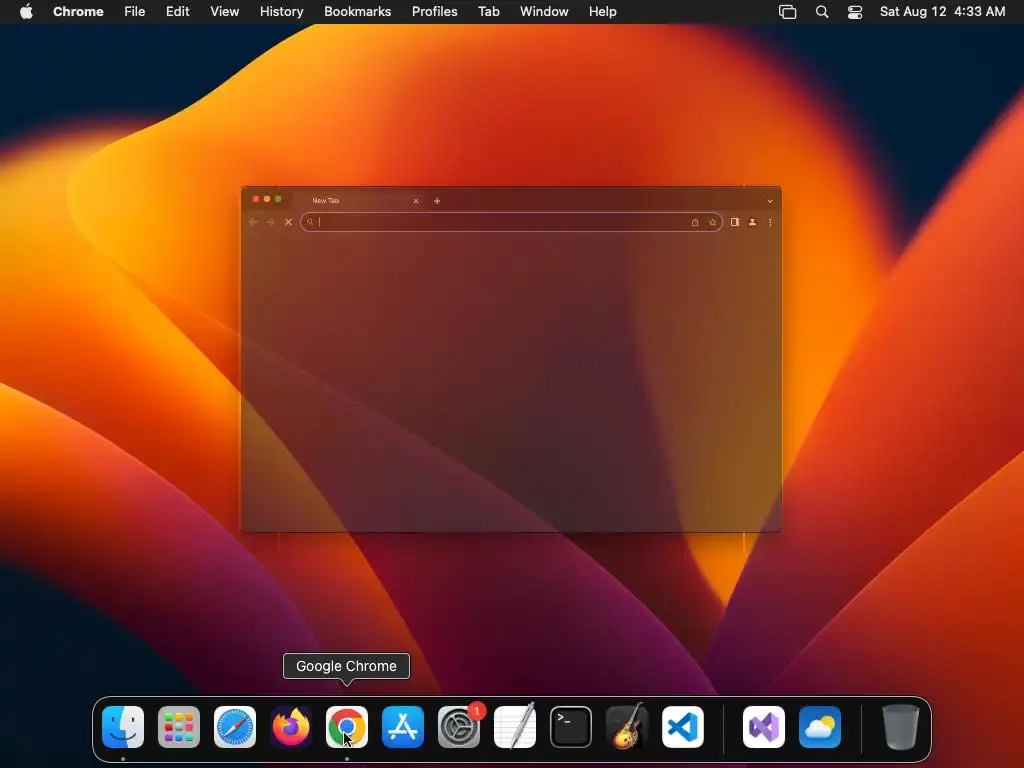Click the Stage Manager menu bar icon

click(x=788, y=12)
